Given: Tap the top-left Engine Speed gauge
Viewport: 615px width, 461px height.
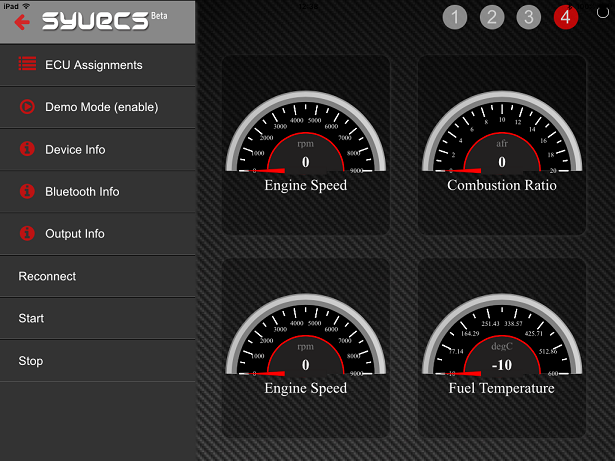Looking at the screenshot, I should tap(305, 145).
